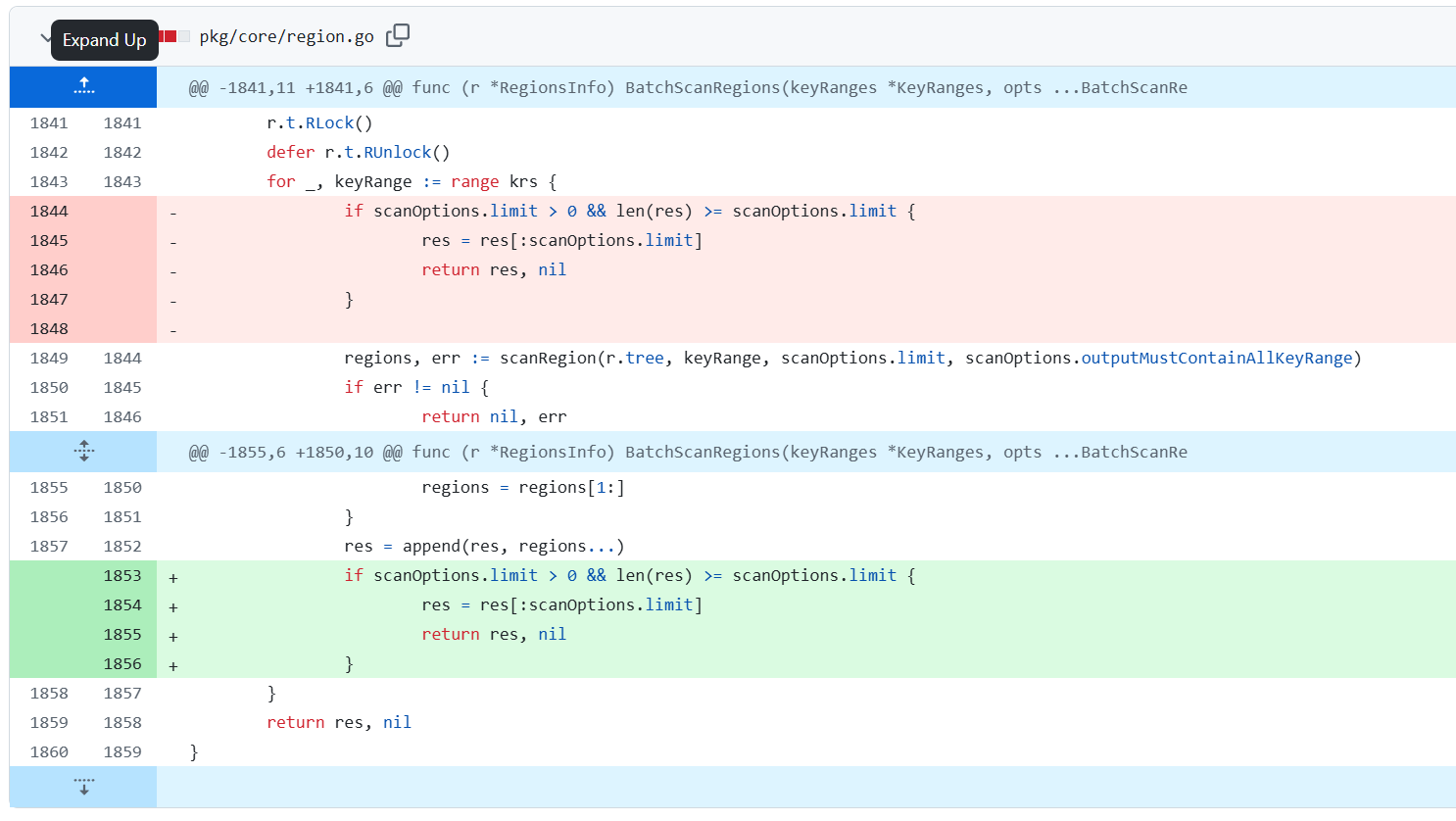This screenshot has width=1456, height=821.
Task: Click old line number 1860
Action: tap(49, 751)
